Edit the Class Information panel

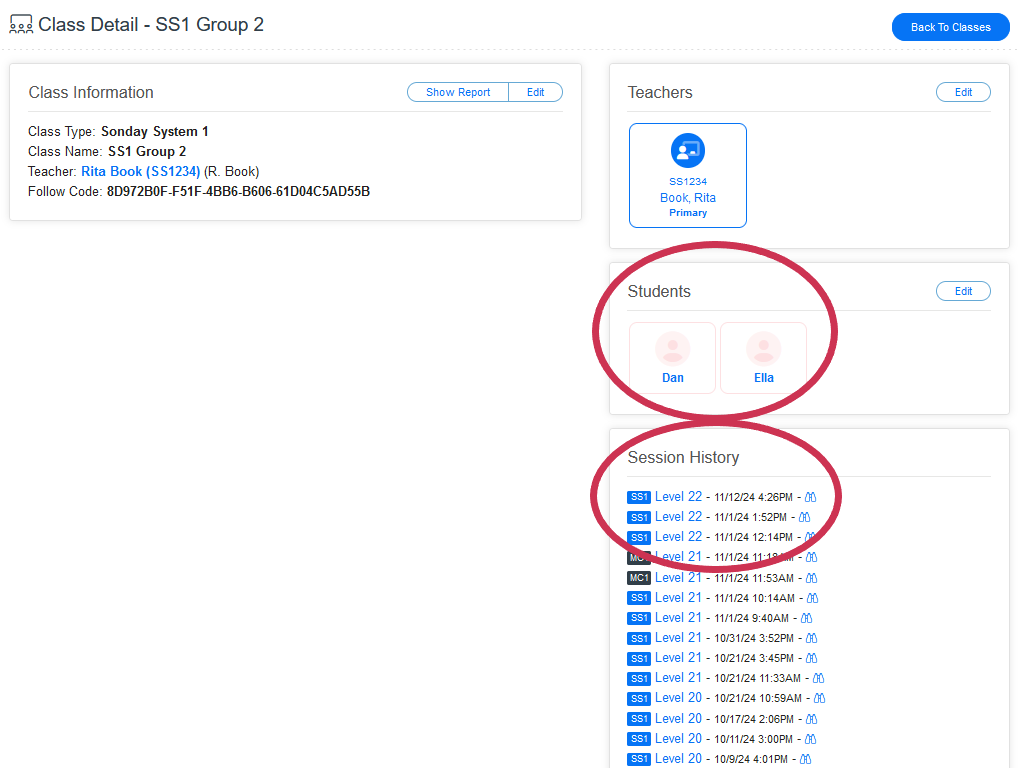coord(536,92)
